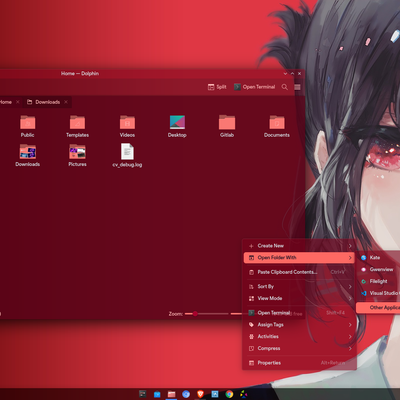
Task: Open the Downloads folder icon
Action: click(28, 155)
